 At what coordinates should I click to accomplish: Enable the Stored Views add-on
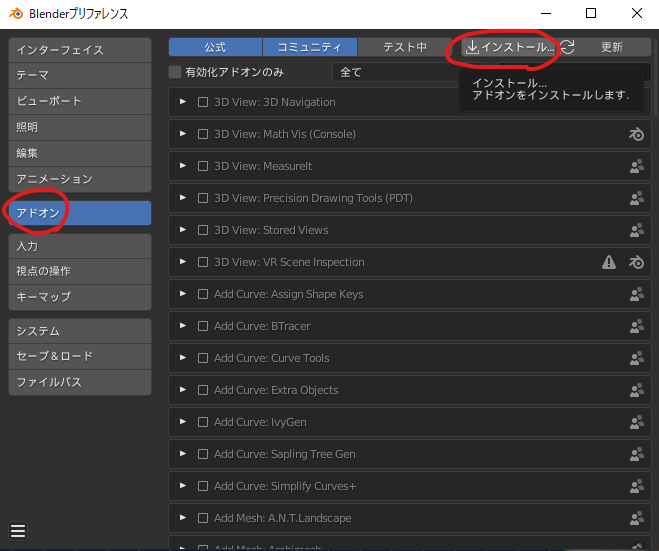click(203, 230)
